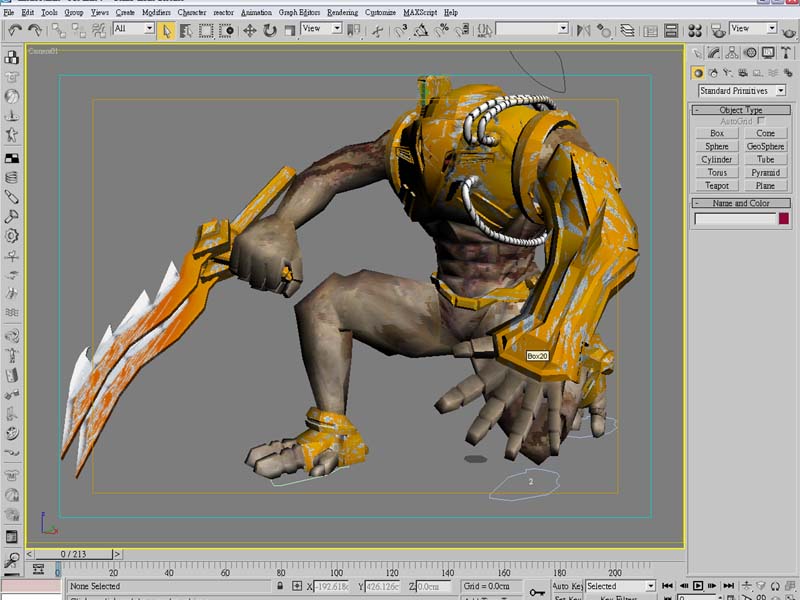Switch to the Display command panel tab
This screenshot has width=800, height=600.
tap(768, 53)
